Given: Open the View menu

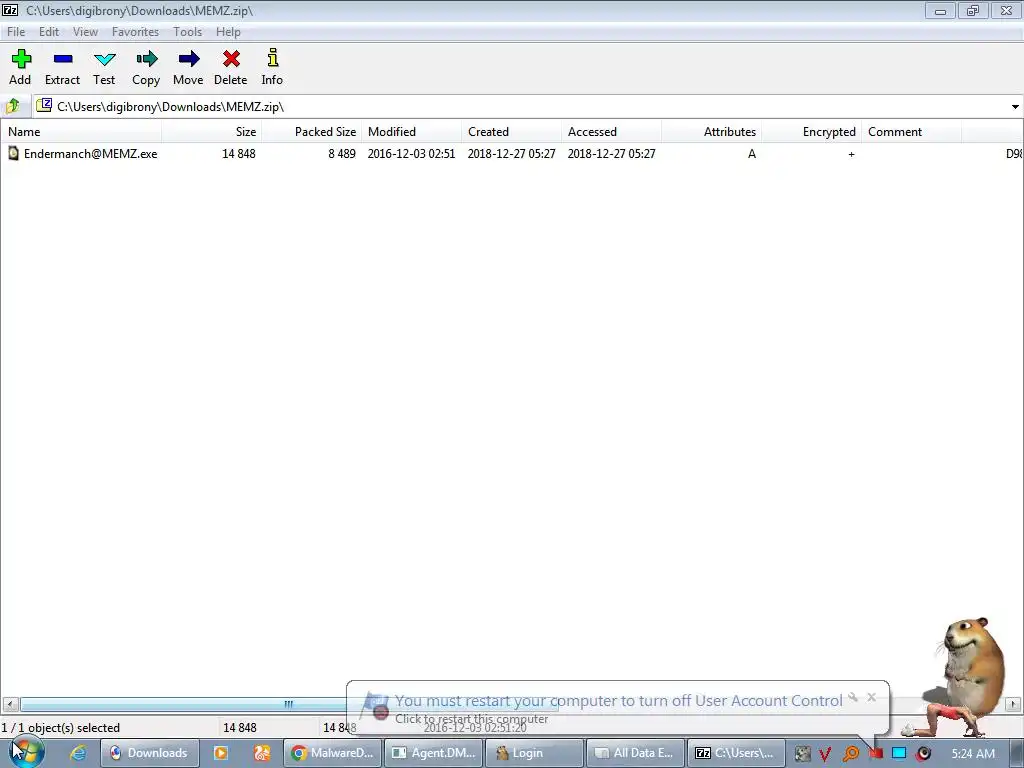Looking at the screenshot, I should click(85, 31).
